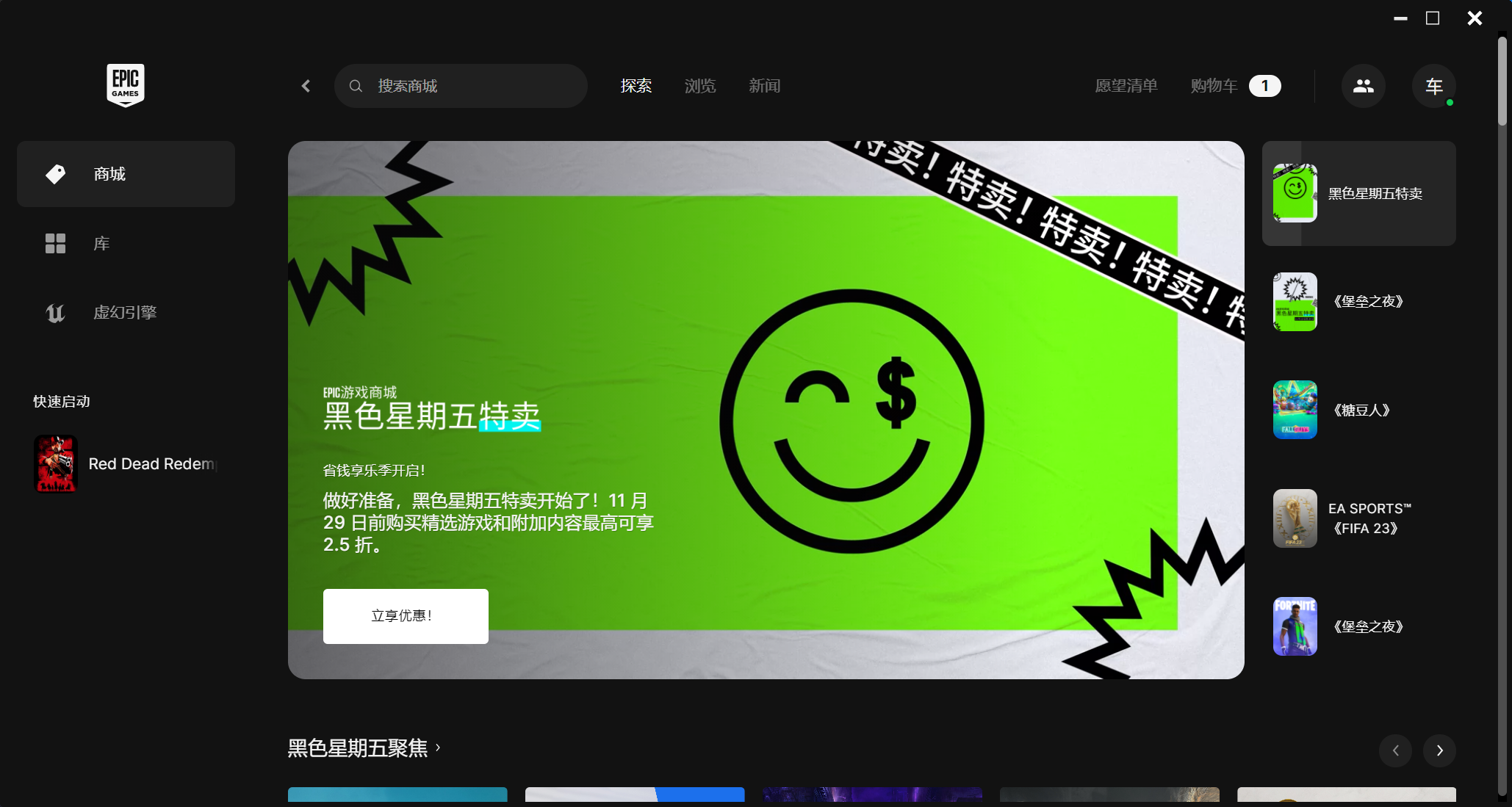Open 虚幻引擎 from the sidebar
Screen dimensions: 1512x807
point(126,313)
